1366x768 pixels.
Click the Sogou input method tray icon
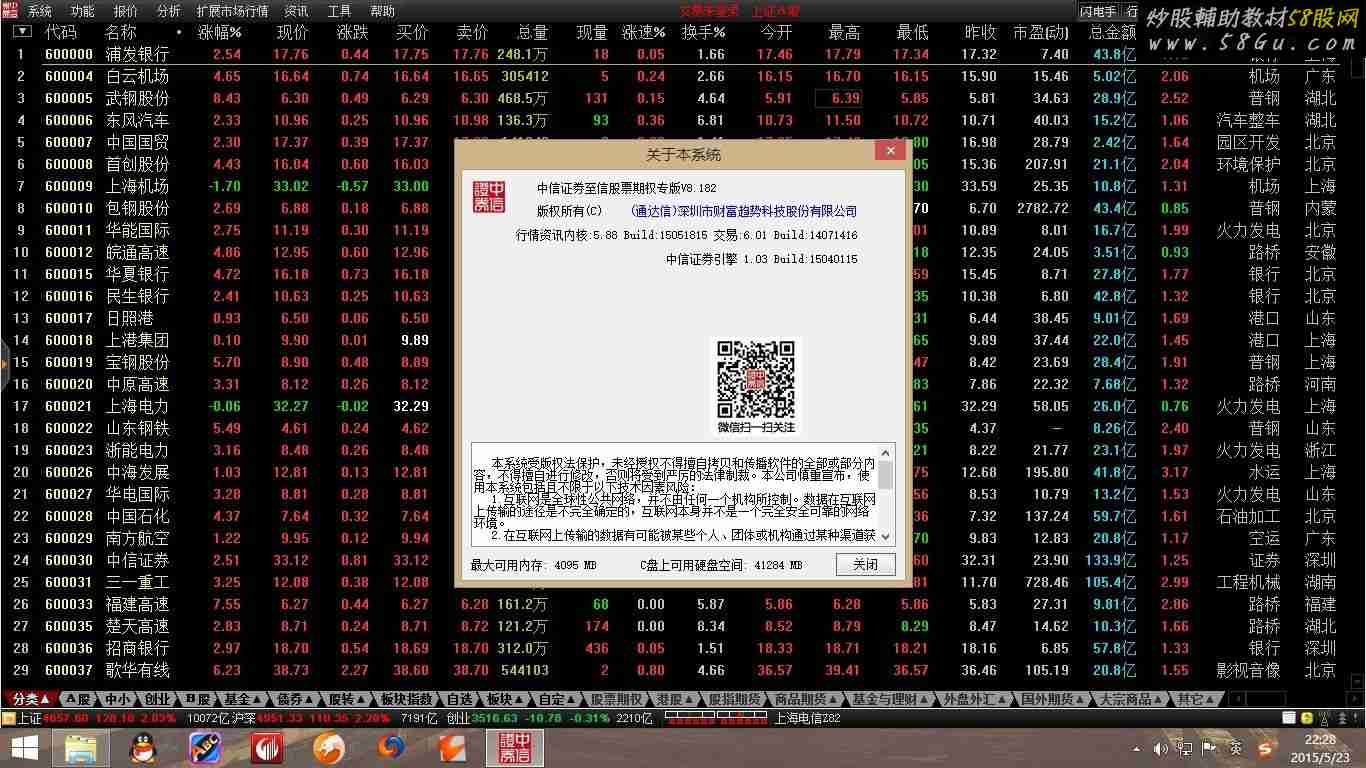(x=1265, y=748)
